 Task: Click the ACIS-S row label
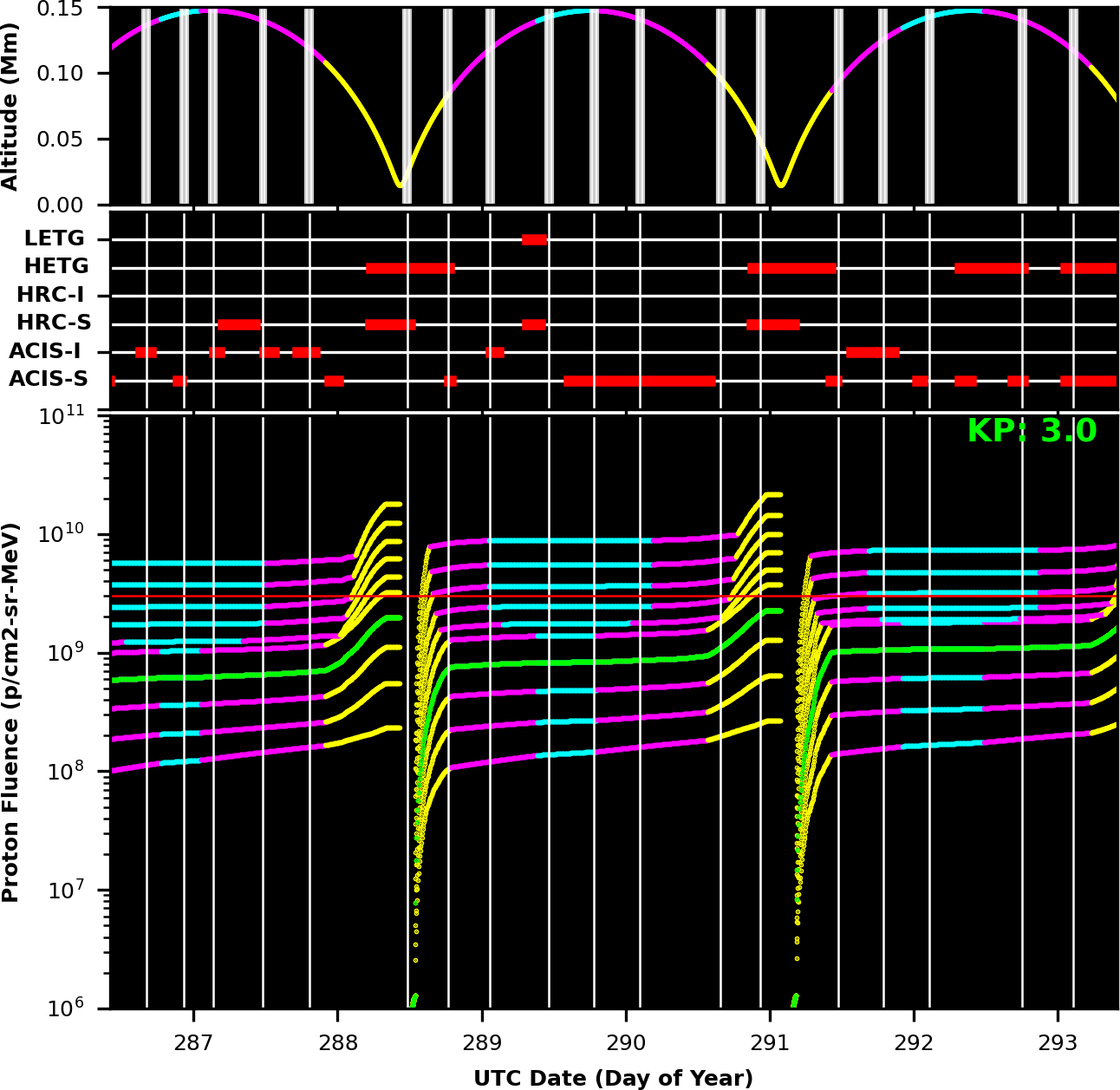[x=49, y=379]
